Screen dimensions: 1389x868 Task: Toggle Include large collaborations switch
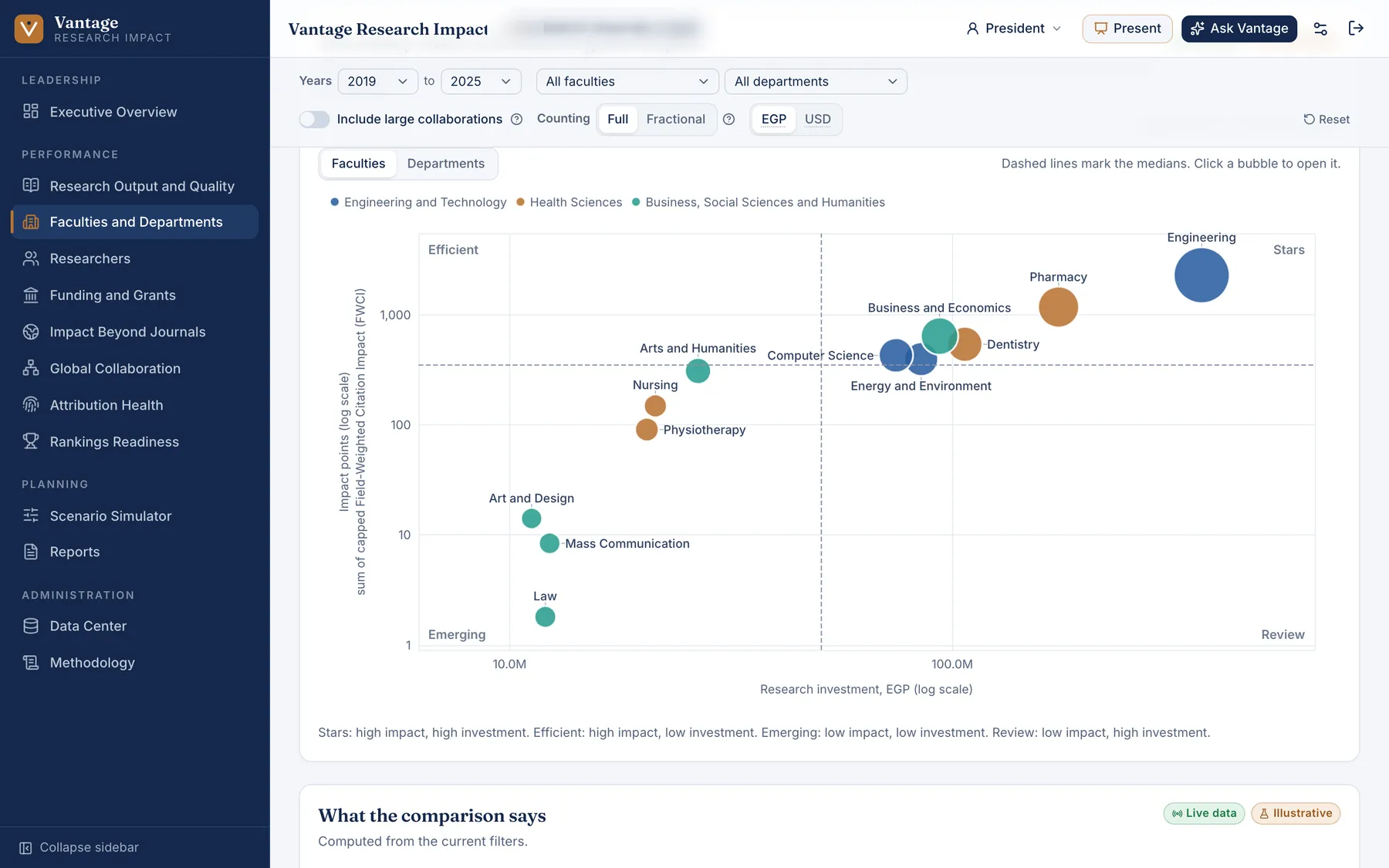(x=314, y=119)
